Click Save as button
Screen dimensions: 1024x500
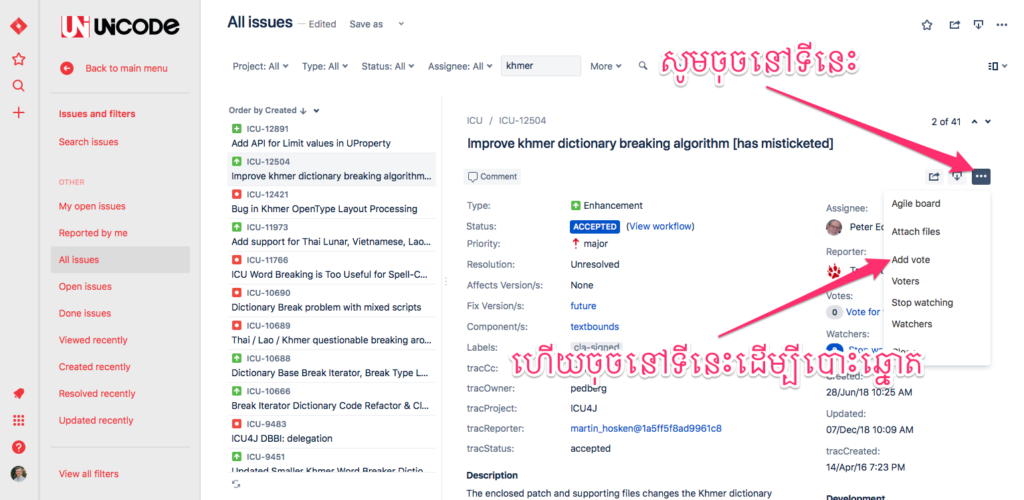click(366, 24)
